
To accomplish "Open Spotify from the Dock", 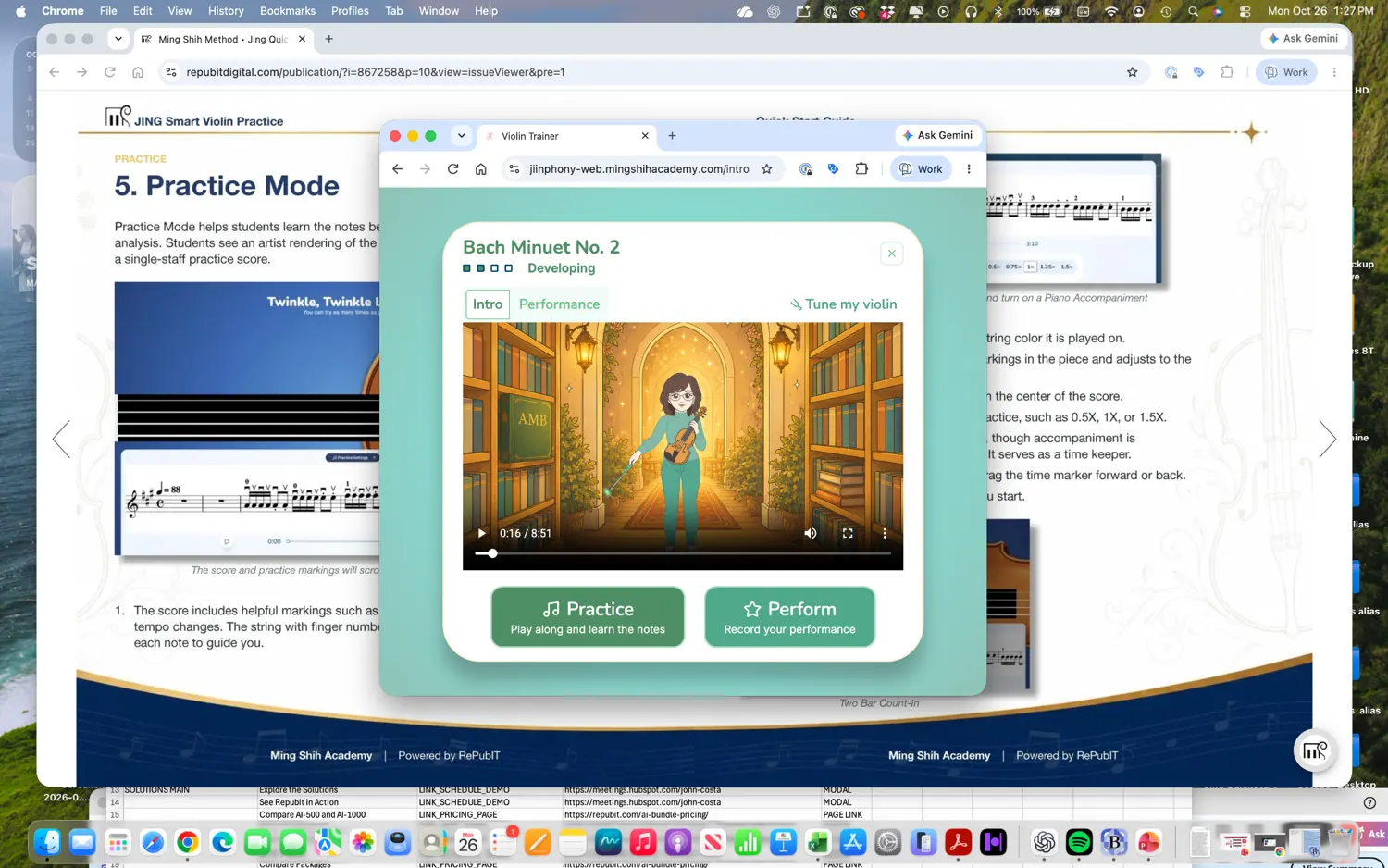I will pyautogui.click(x=1079, y=842).
